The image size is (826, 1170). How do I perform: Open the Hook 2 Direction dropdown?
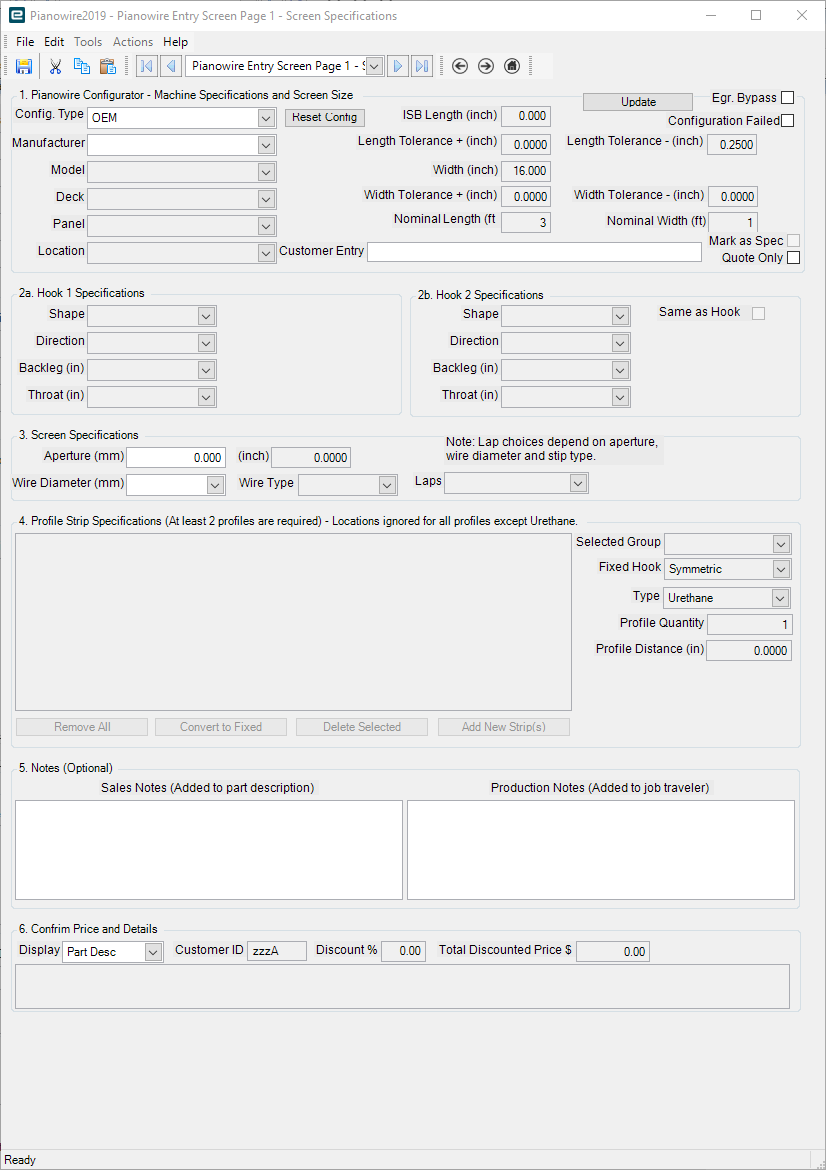621,343
